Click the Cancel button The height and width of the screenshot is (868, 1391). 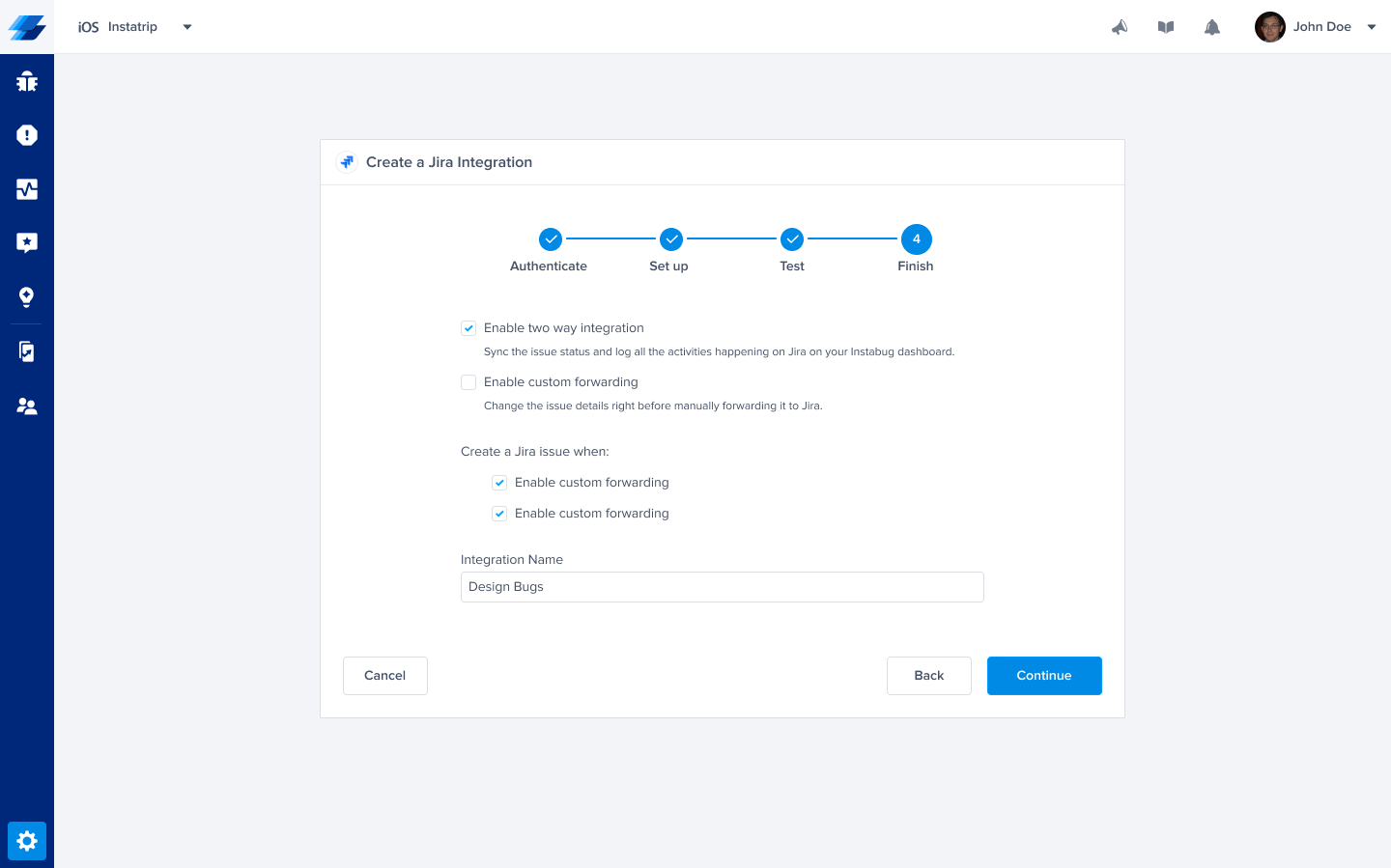(385, 676)
